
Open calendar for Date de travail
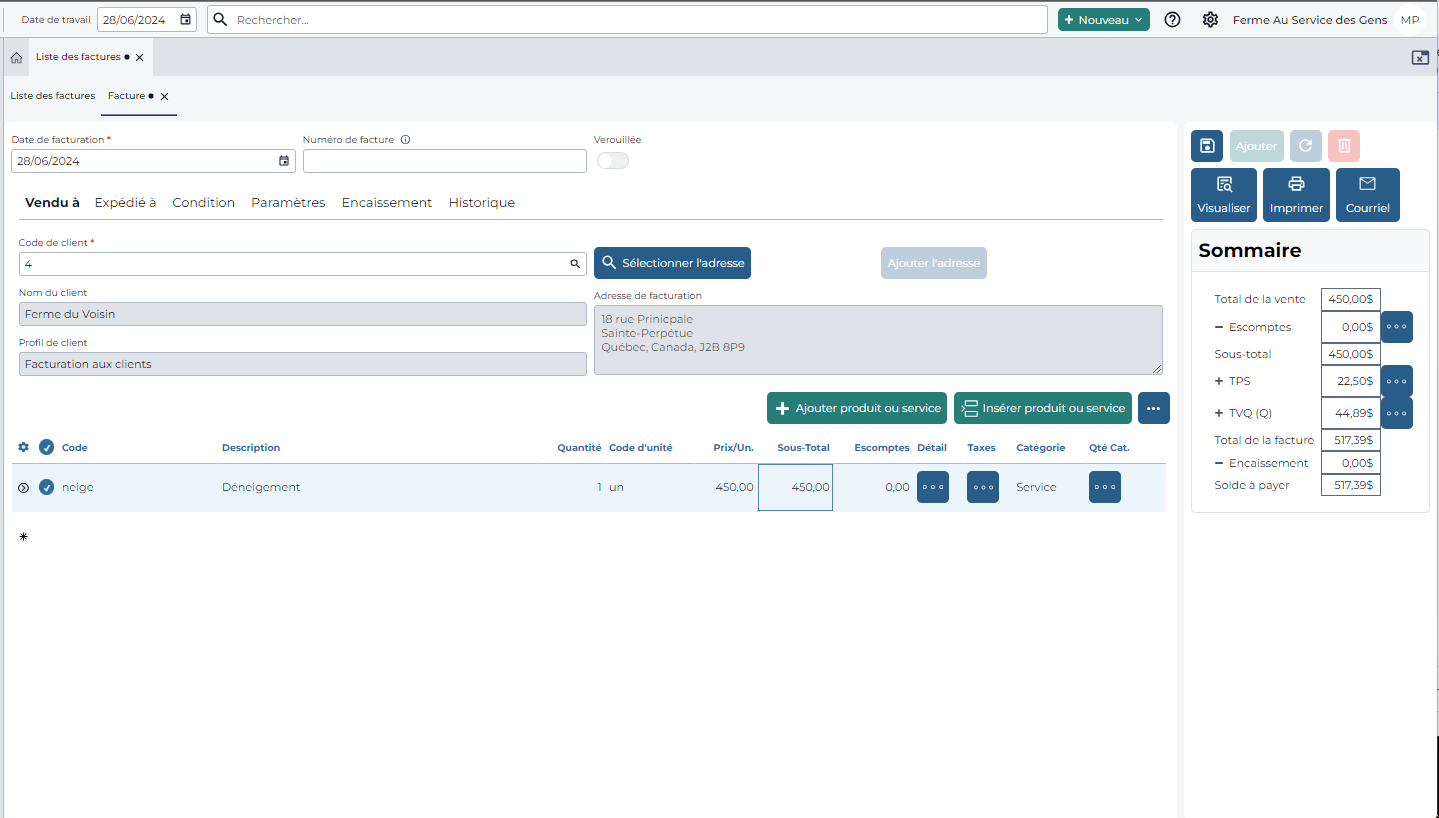(185, 19)
